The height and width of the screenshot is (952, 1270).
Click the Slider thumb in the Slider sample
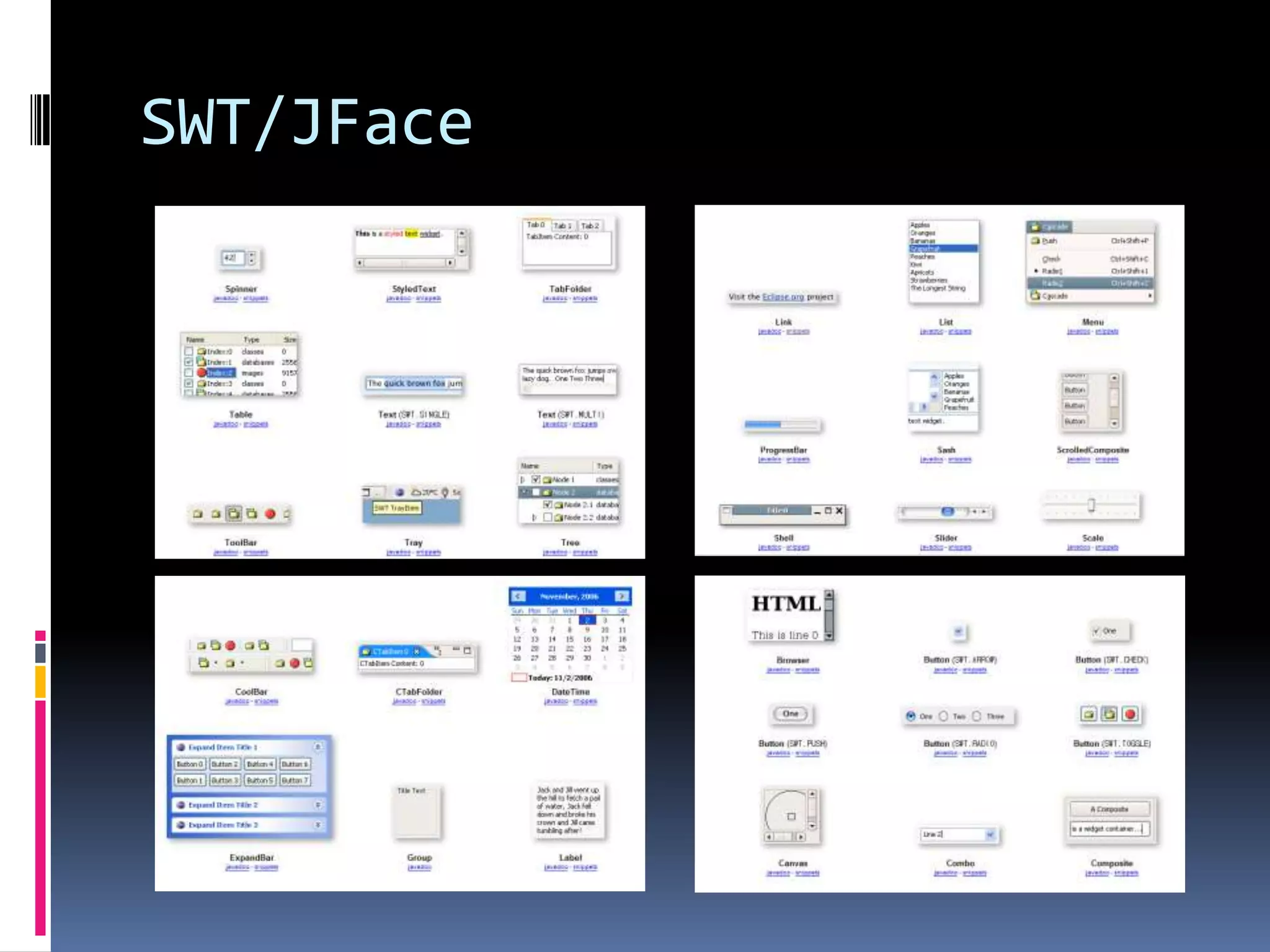pyautogui.click(x=947, y=511)
